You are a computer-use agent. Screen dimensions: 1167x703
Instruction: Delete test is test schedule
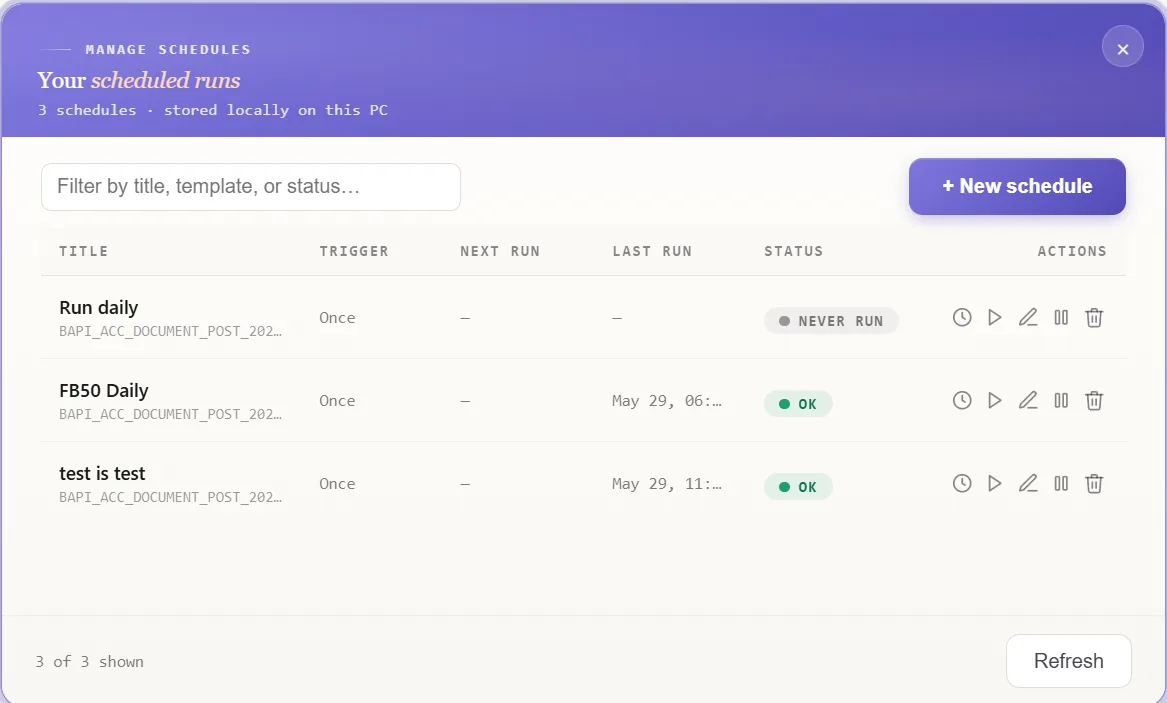[x=1094, y=484]
